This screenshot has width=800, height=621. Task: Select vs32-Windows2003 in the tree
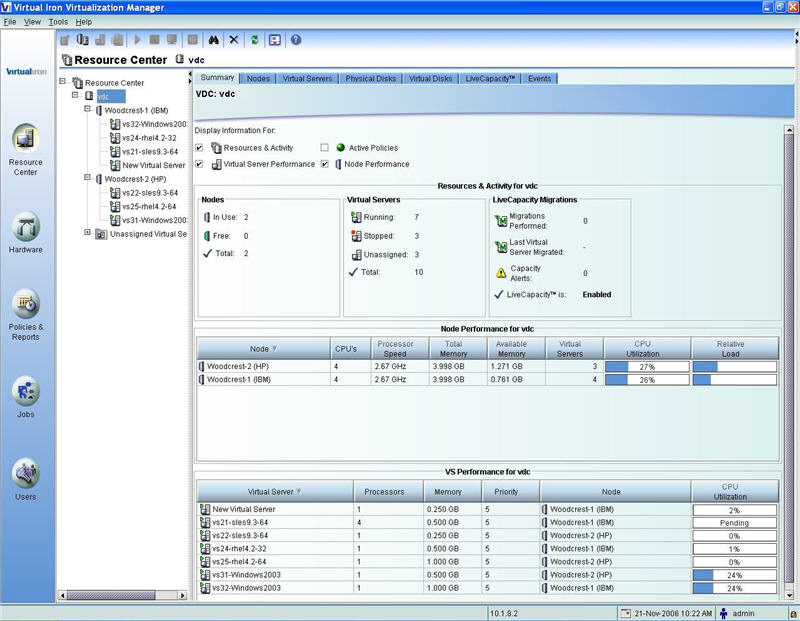point(148,124)
